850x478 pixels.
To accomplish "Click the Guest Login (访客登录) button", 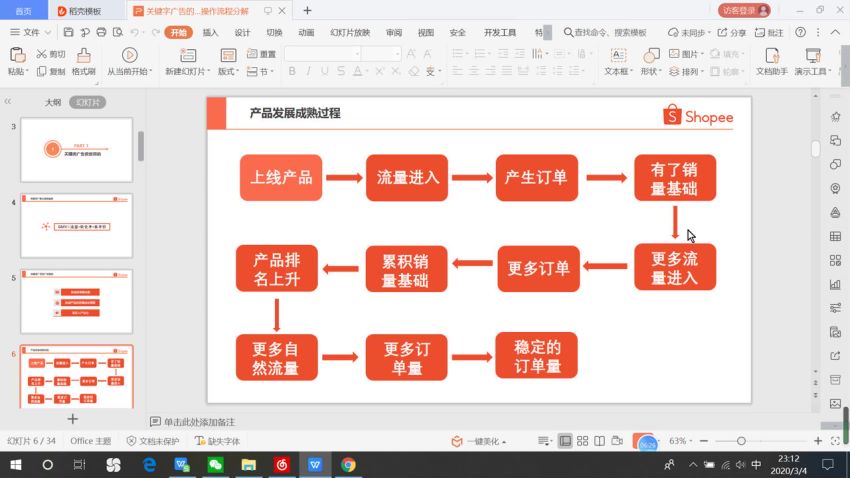I will (744, 10).
